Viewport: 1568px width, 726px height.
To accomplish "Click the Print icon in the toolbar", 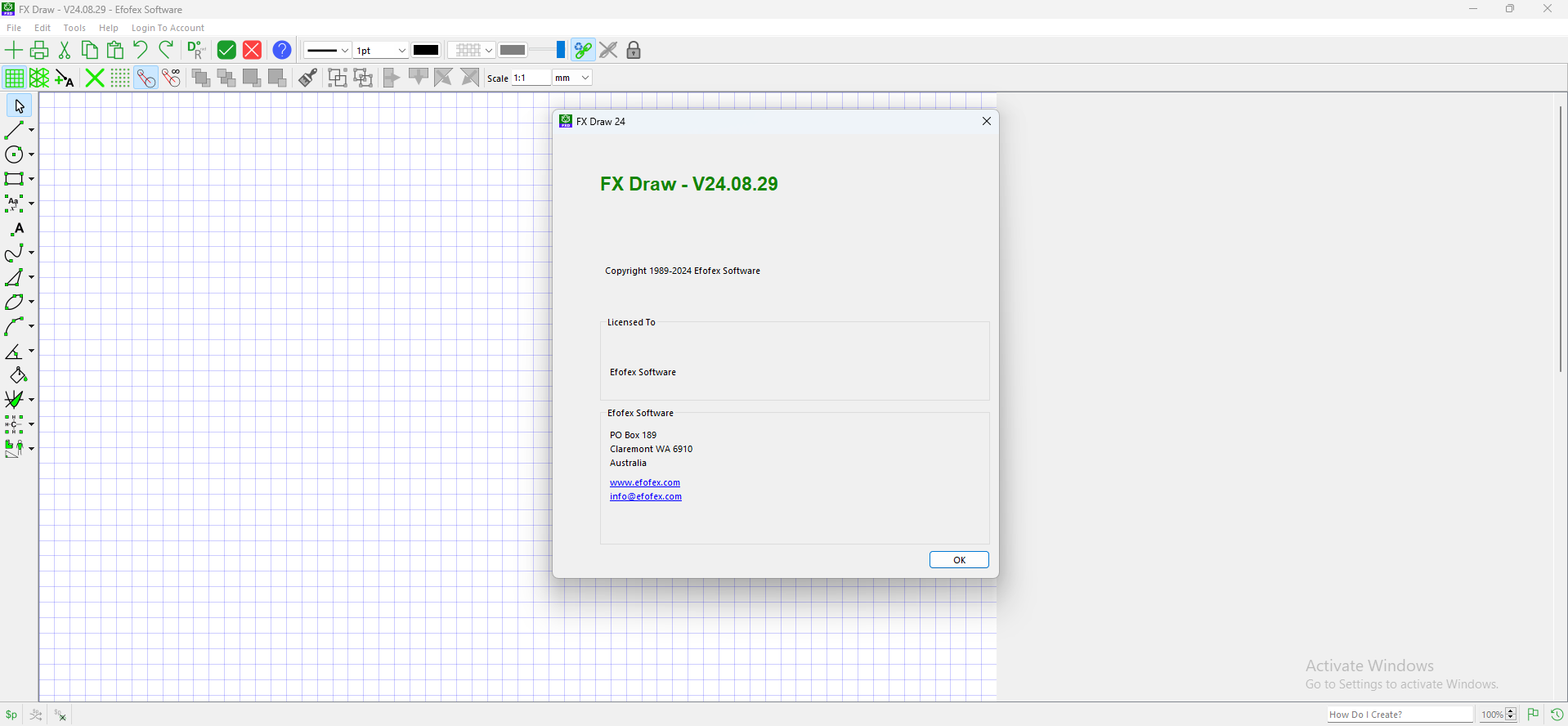I will click(x=39, y=50).
